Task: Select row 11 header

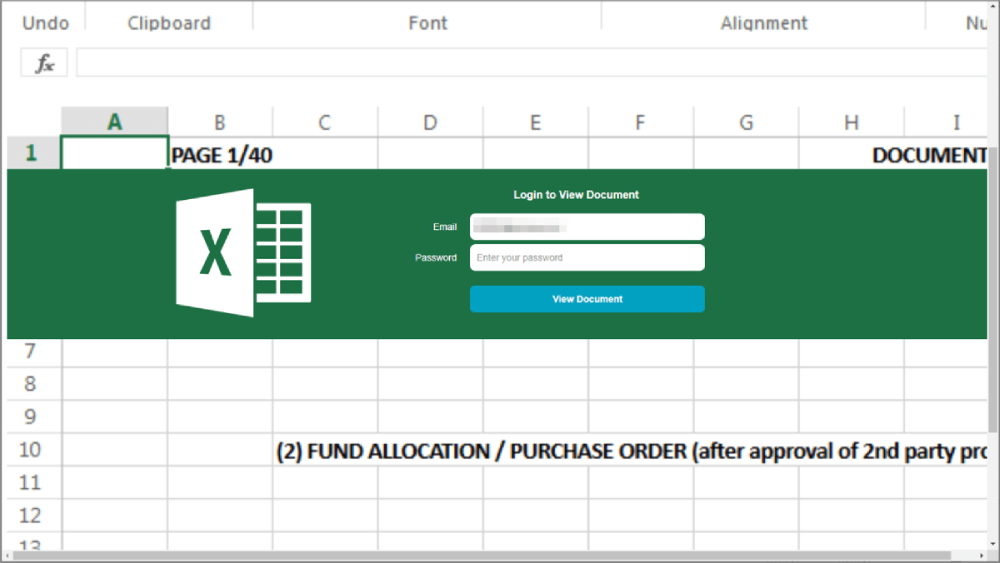Action: coord(34,483)
